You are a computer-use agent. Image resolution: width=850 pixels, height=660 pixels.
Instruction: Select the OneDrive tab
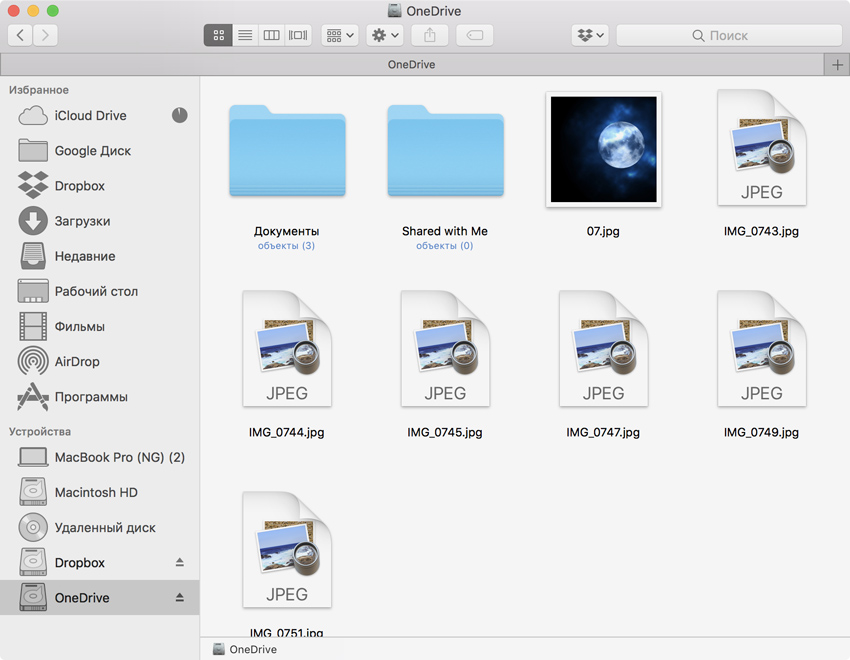pyautogui.click(x=411, y=64)
